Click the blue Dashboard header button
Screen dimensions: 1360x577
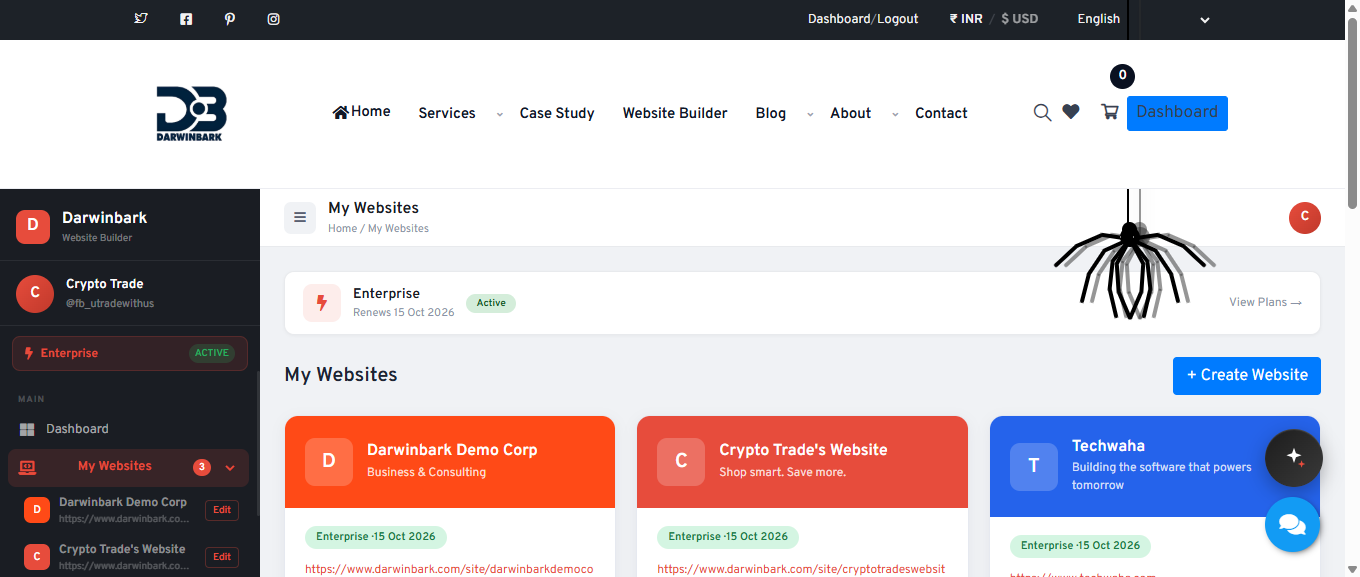pyautogui.click(x=1177, y=113)
